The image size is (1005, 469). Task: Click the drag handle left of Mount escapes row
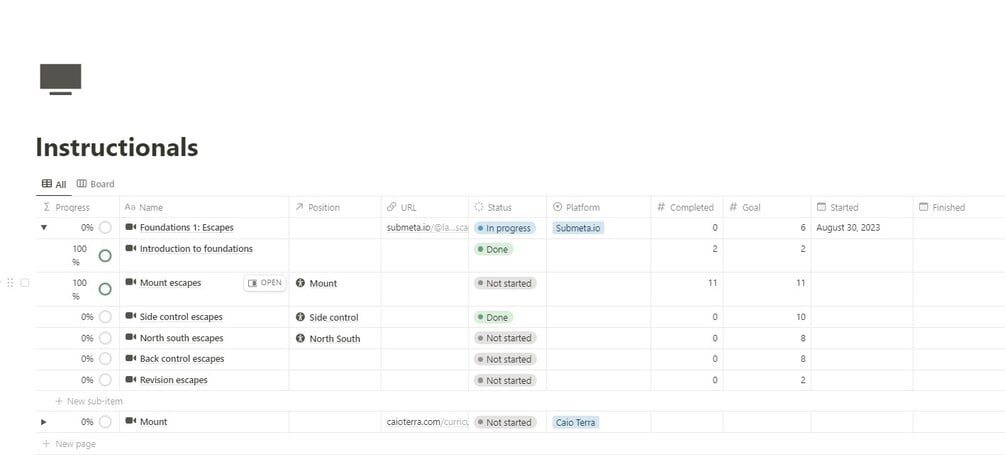[11, 283]
